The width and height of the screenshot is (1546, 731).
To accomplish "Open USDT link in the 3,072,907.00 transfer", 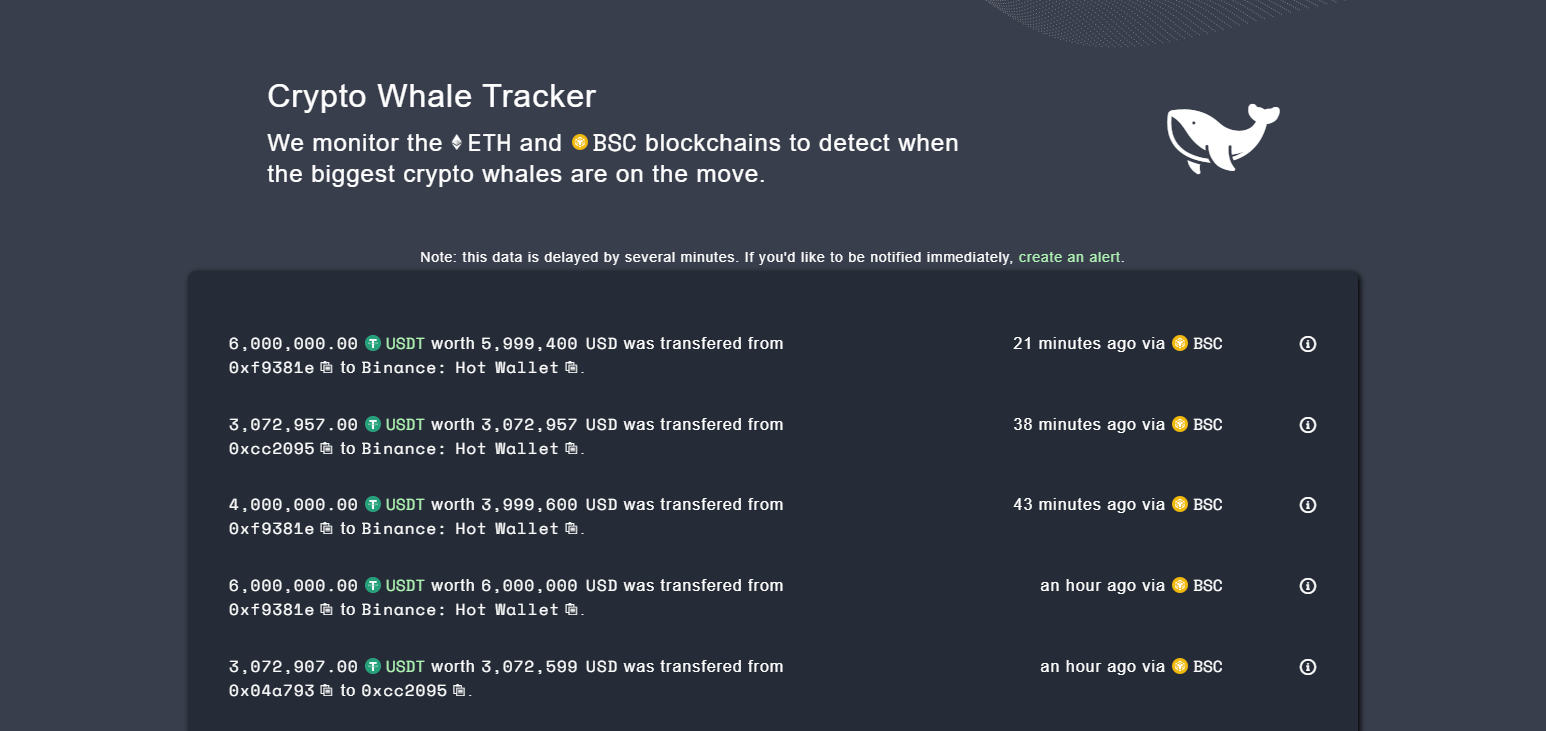I will click(x=405, y=667).
